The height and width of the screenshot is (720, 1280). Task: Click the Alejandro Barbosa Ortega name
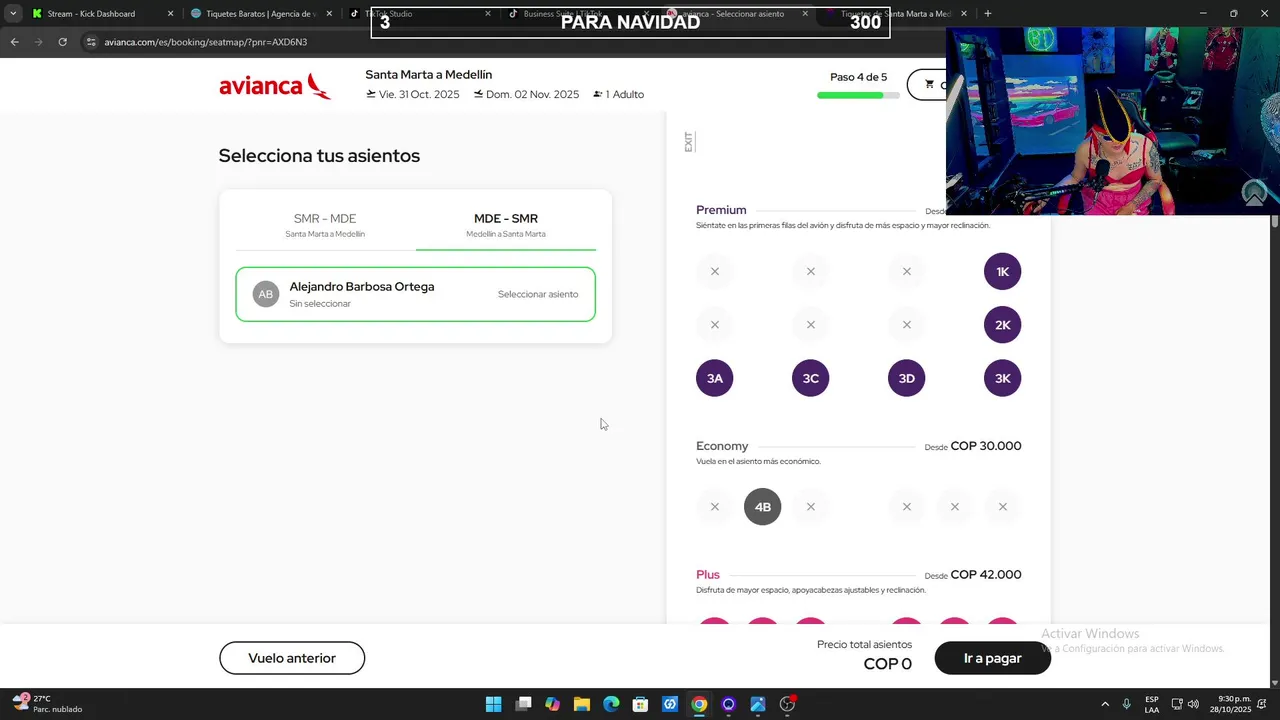(362, 287)
